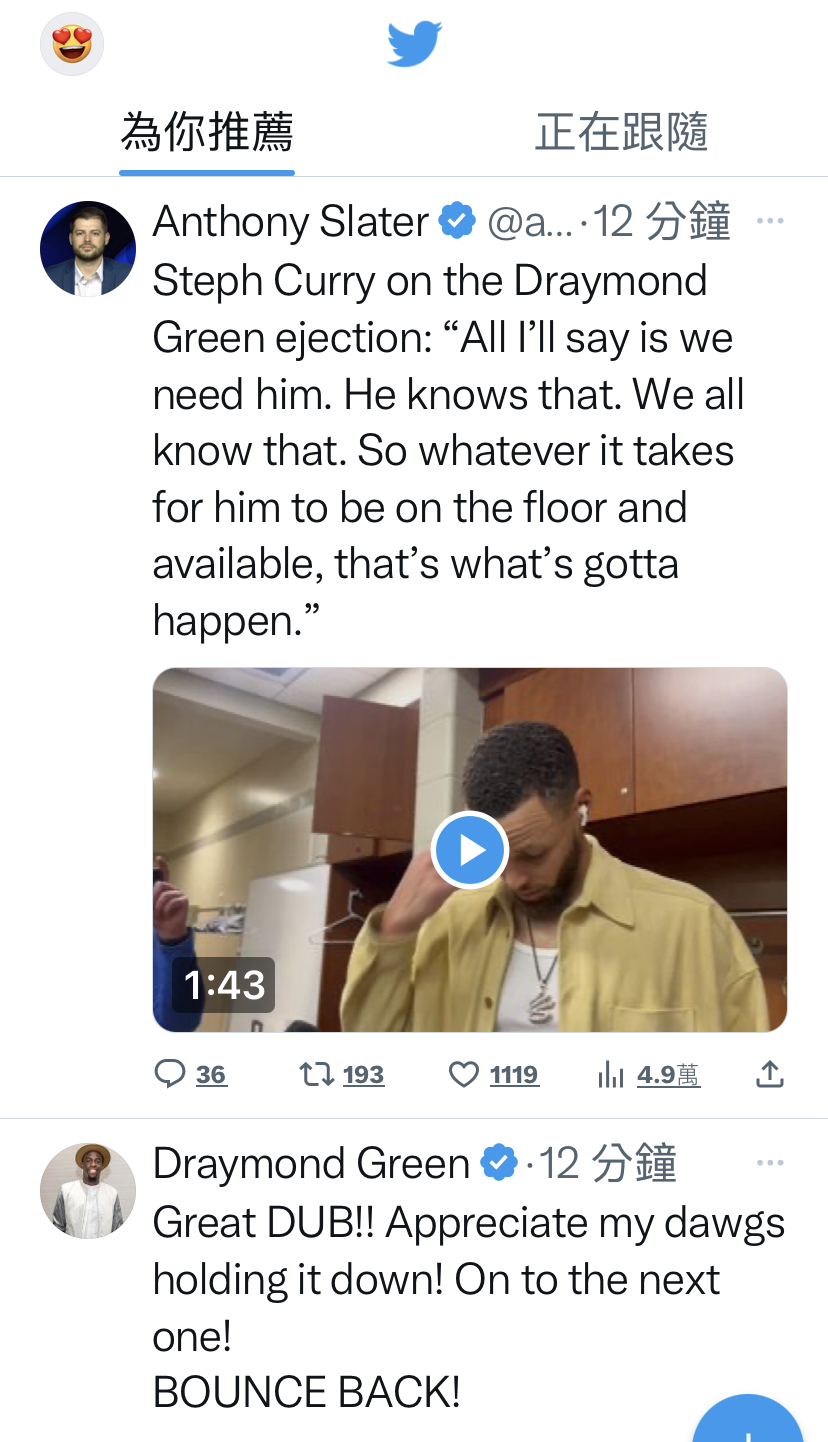Open the emoji profile avatar menu

72,44
